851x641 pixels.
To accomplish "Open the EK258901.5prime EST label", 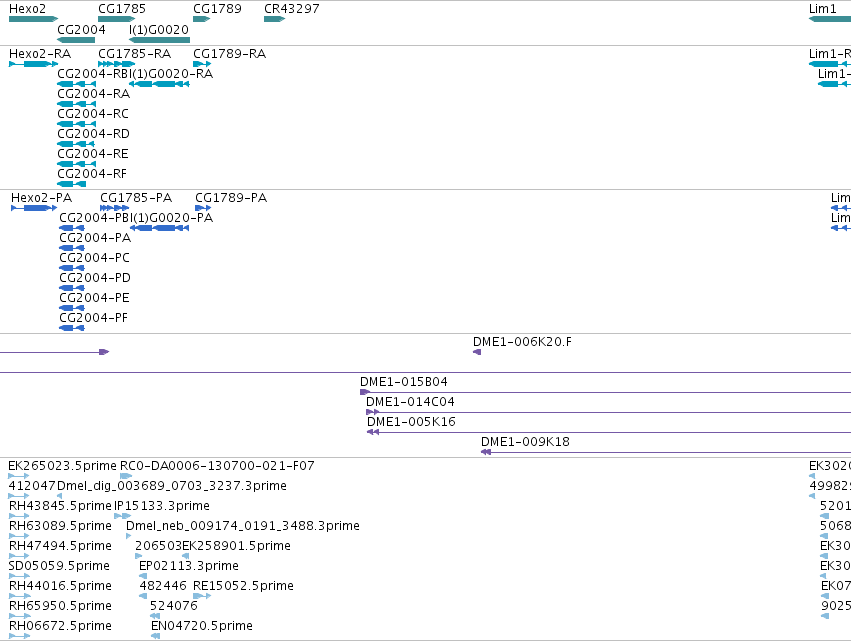I will click(236, 547).
